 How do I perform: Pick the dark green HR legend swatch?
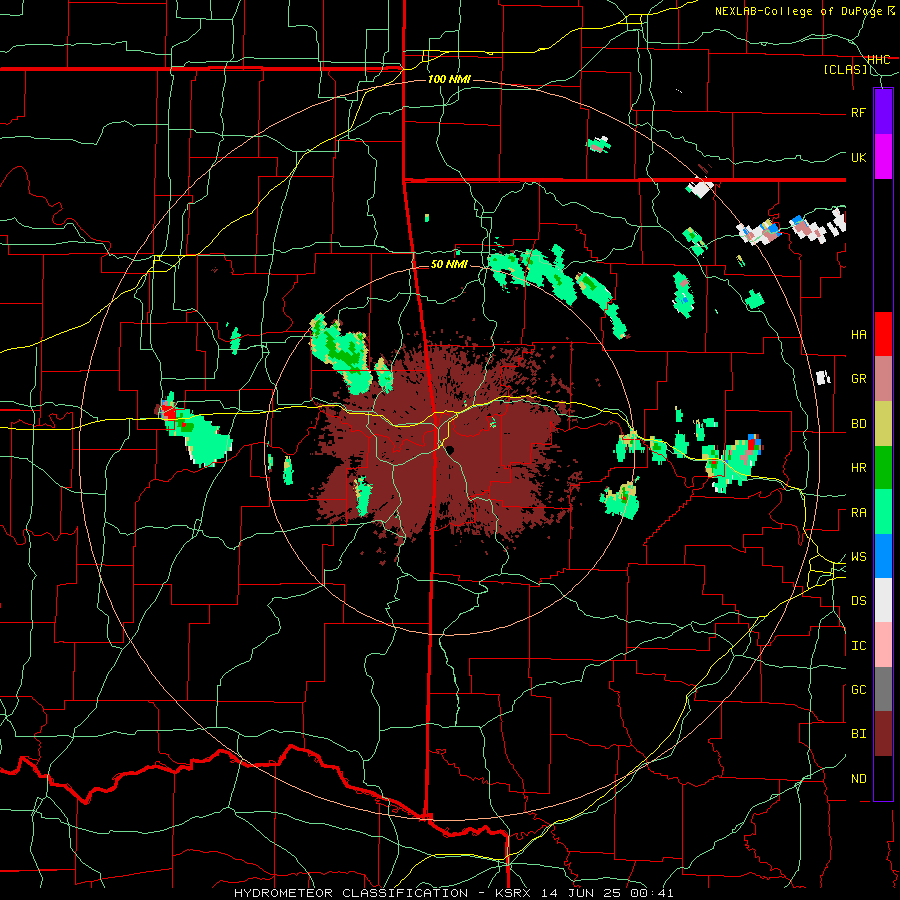[x=883, y=468]
